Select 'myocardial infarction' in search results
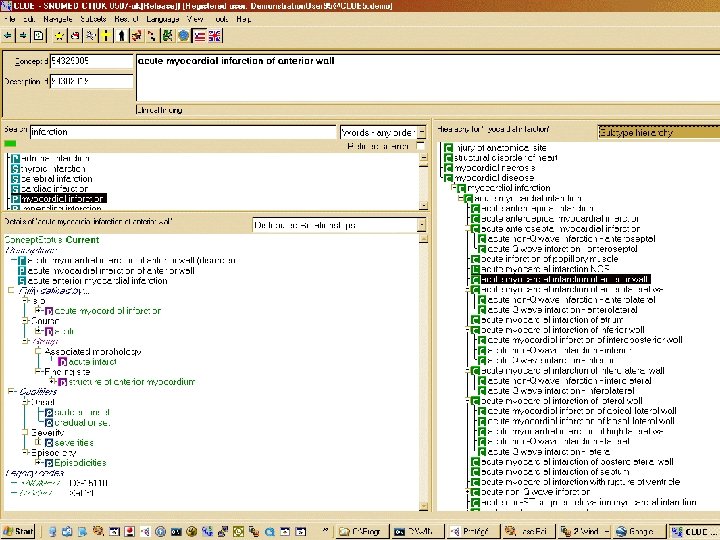This screenshot has height=540, width=720. pyautogui.click(x=62, y=198)
